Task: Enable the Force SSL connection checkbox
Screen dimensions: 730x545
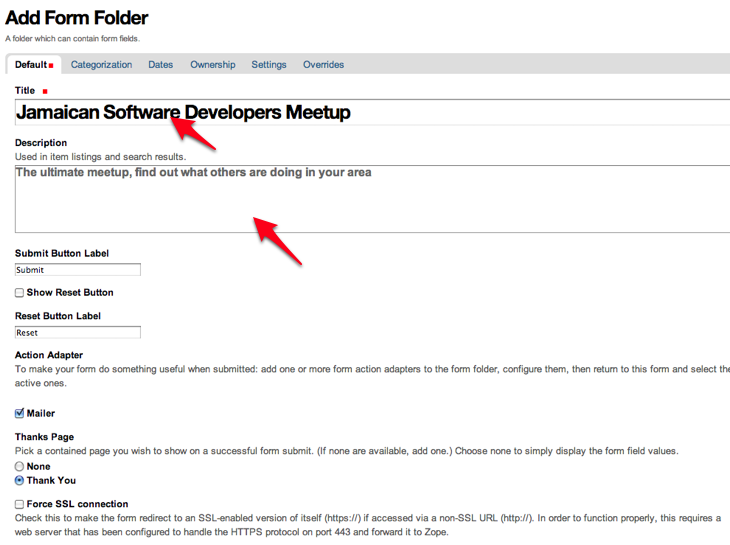Action: coord(20,504)
